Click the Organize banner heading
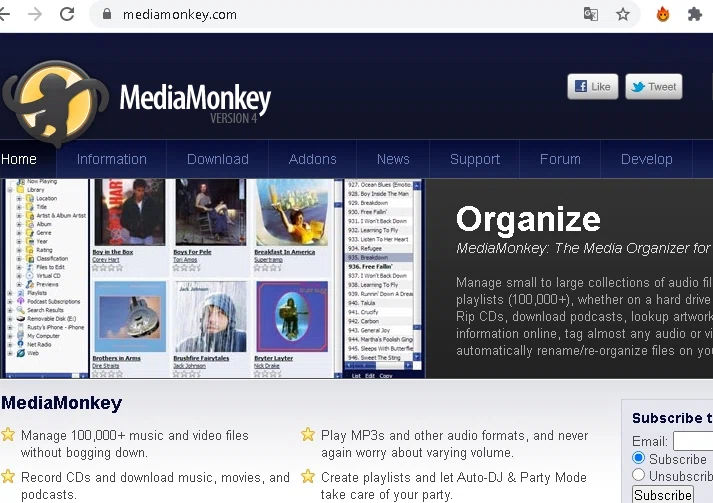 point(528,220)
